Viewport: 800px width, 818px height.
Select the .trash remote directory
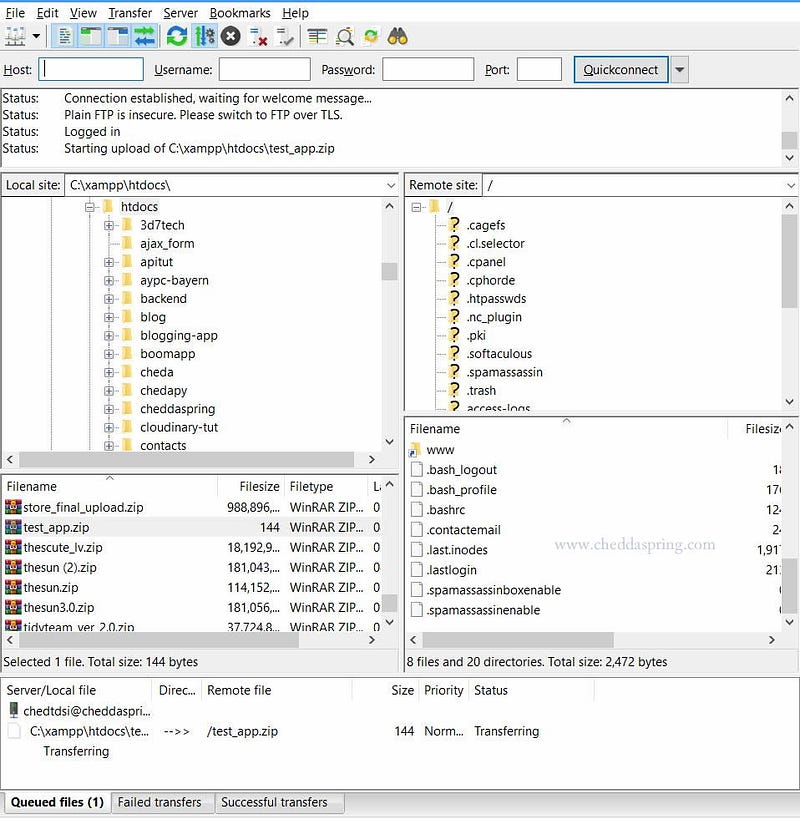(x=481, y=390)
